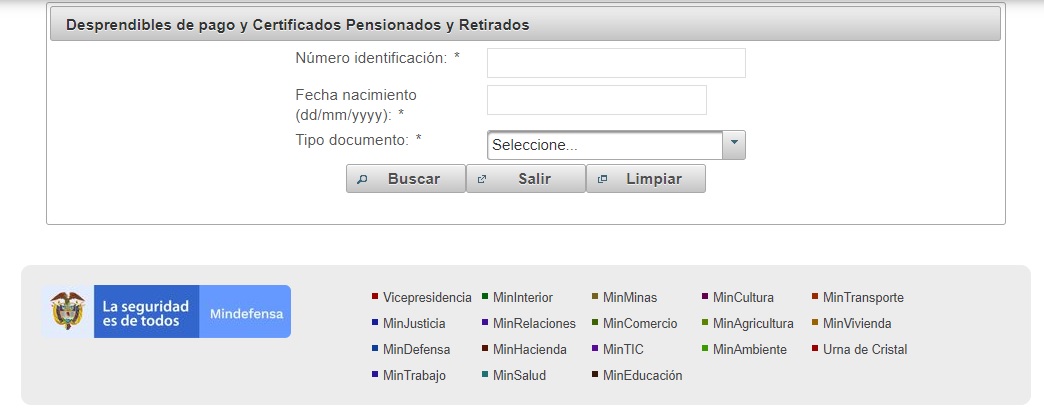
Task: Focus the Número identificación field
Action: [x=616, y=63]
